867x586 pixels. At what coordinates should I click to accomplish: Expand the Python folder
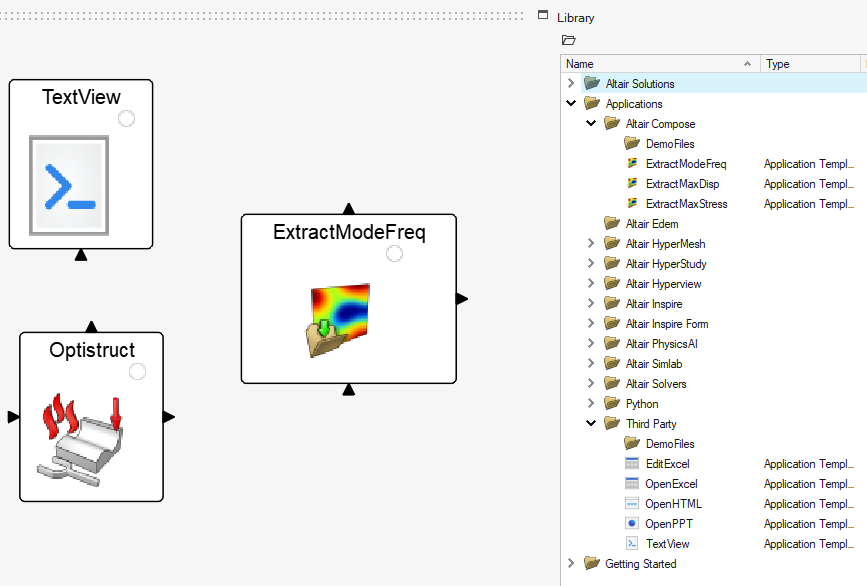(591, 402)
